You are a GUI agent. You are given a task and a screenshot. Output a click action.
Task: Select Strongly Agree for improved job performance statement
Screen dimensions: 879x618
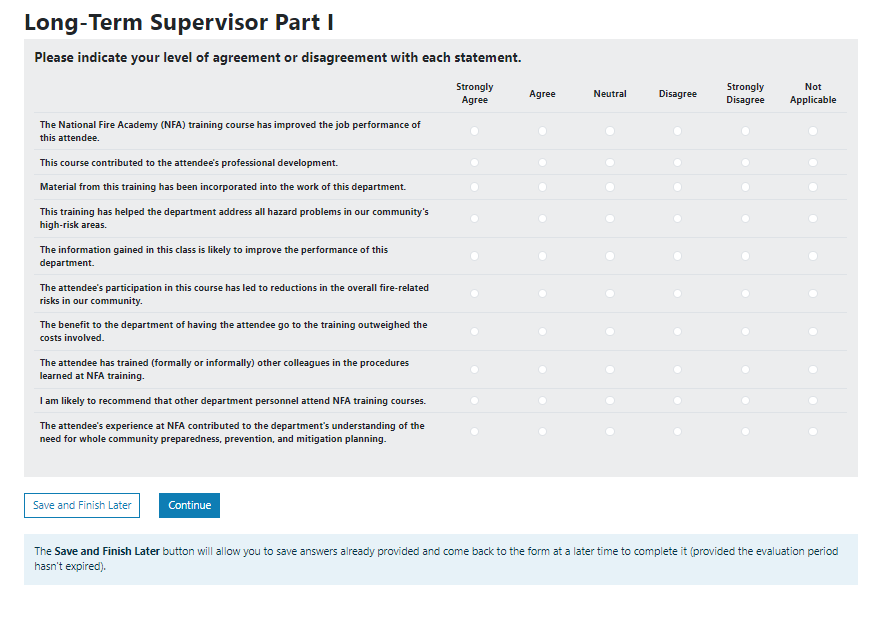pyautogui.click(x=474, y=131)
